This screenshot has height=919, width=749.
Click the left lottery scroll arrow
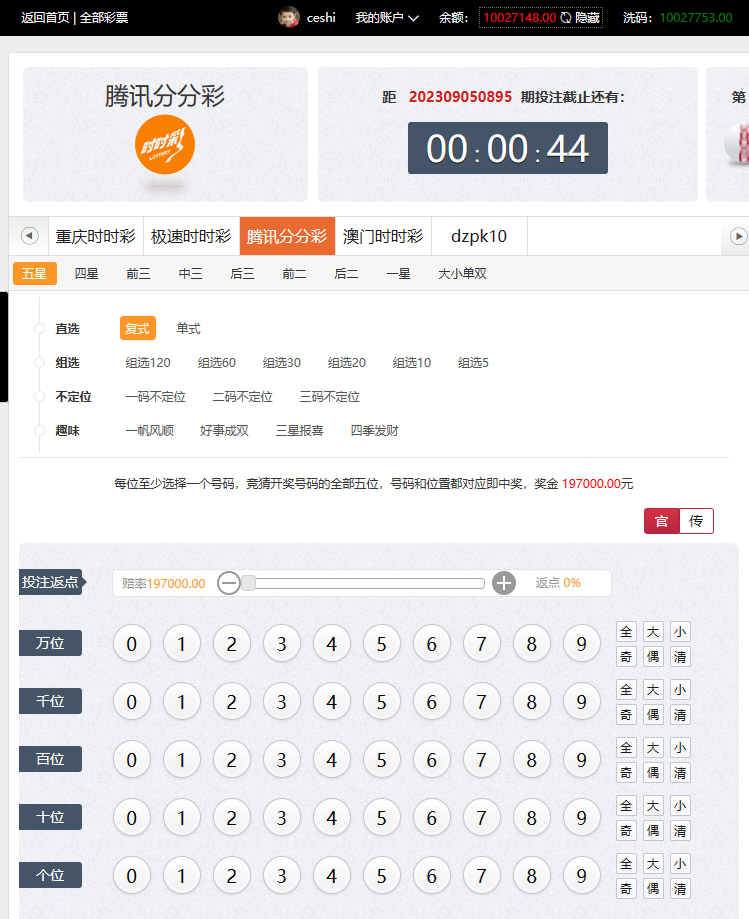29,236
